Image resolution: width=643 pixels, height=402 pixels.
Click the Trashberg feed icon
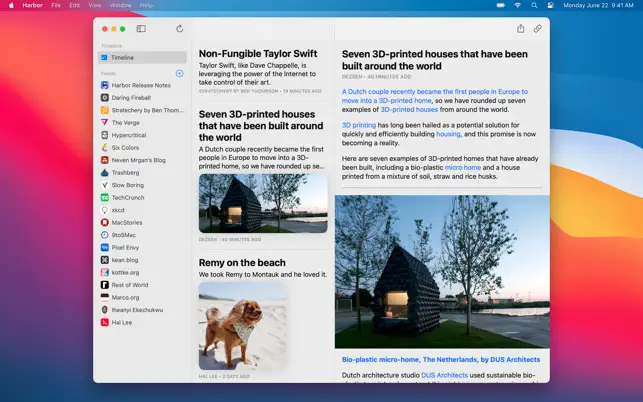(x=105, y=173)
